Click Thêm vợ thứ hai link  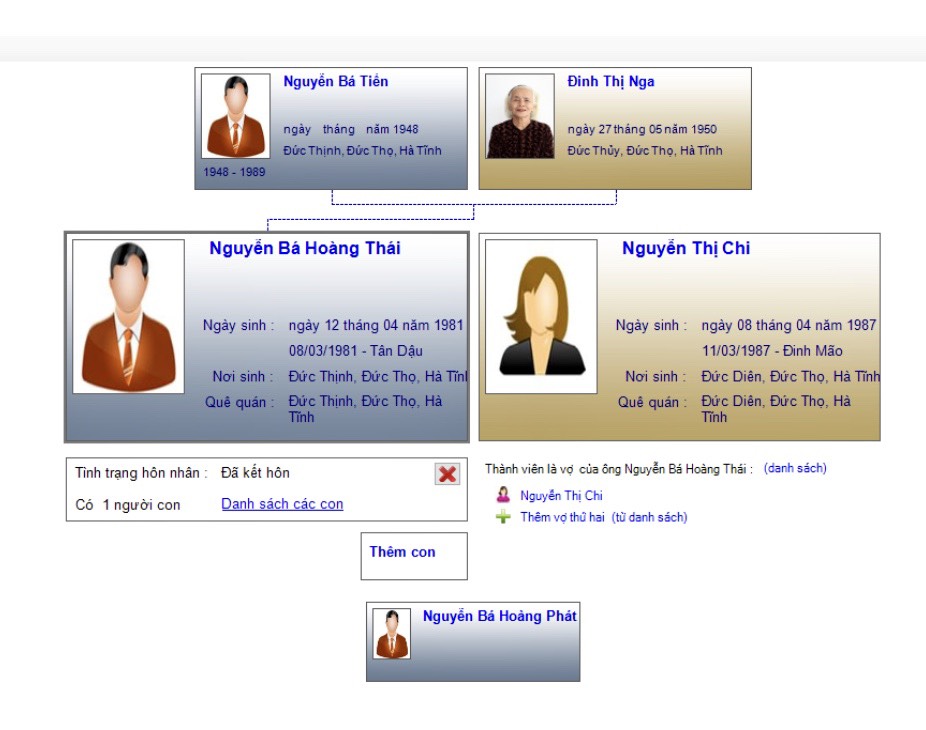pyautogui.click(x=562, y=517)
